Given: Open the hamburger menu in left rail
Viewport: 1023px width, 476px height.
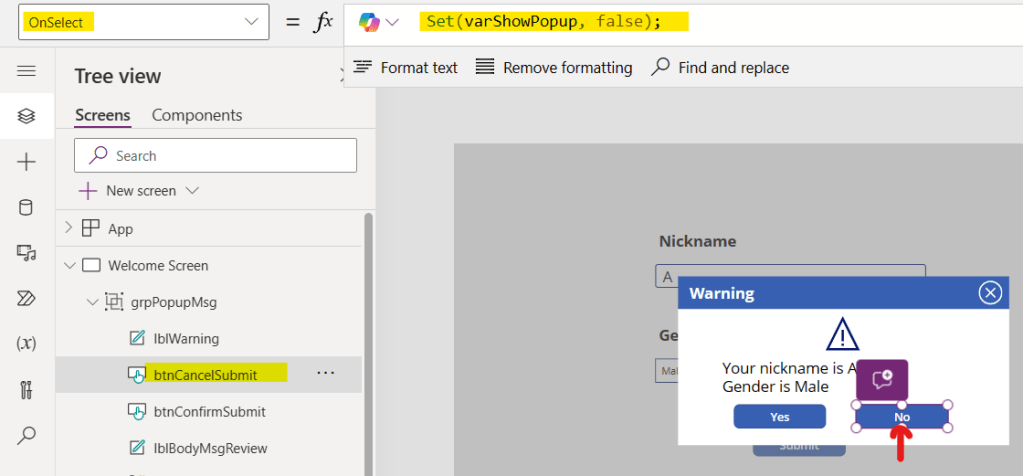Looking at the screenshot, I should [27, 71].
